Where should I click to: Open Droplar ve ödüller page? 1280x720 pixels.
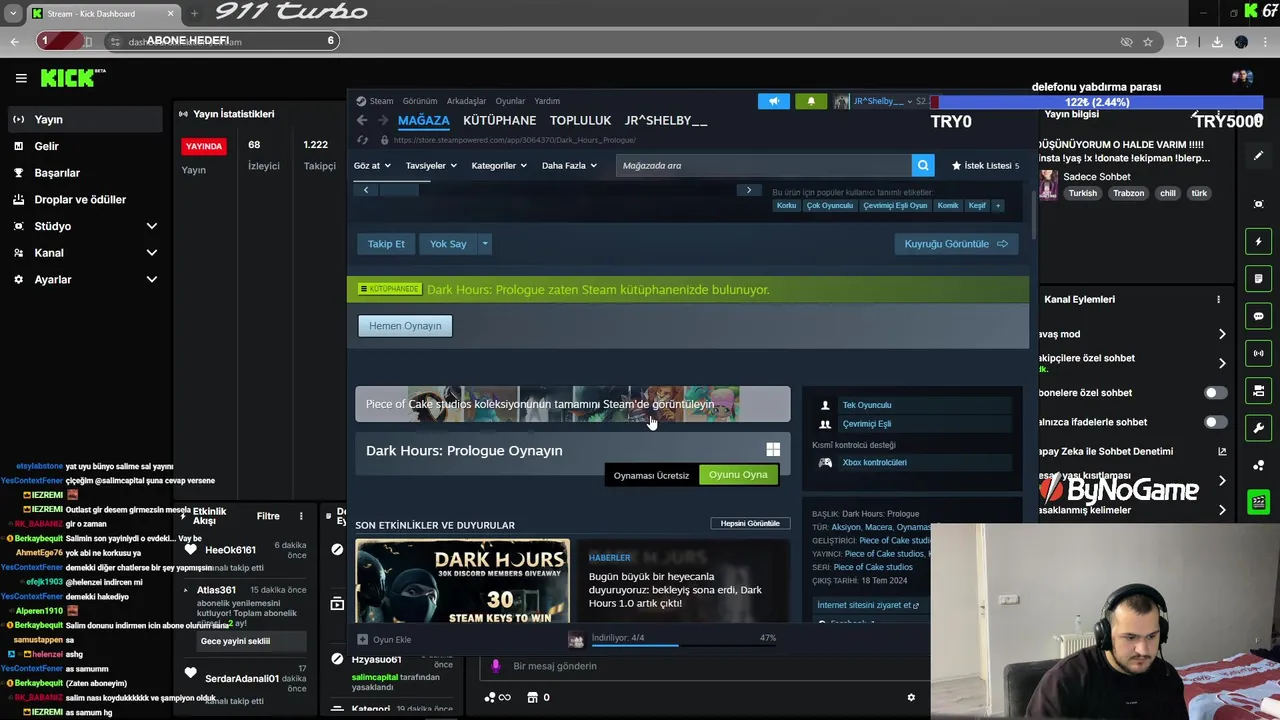click(83, 199)
